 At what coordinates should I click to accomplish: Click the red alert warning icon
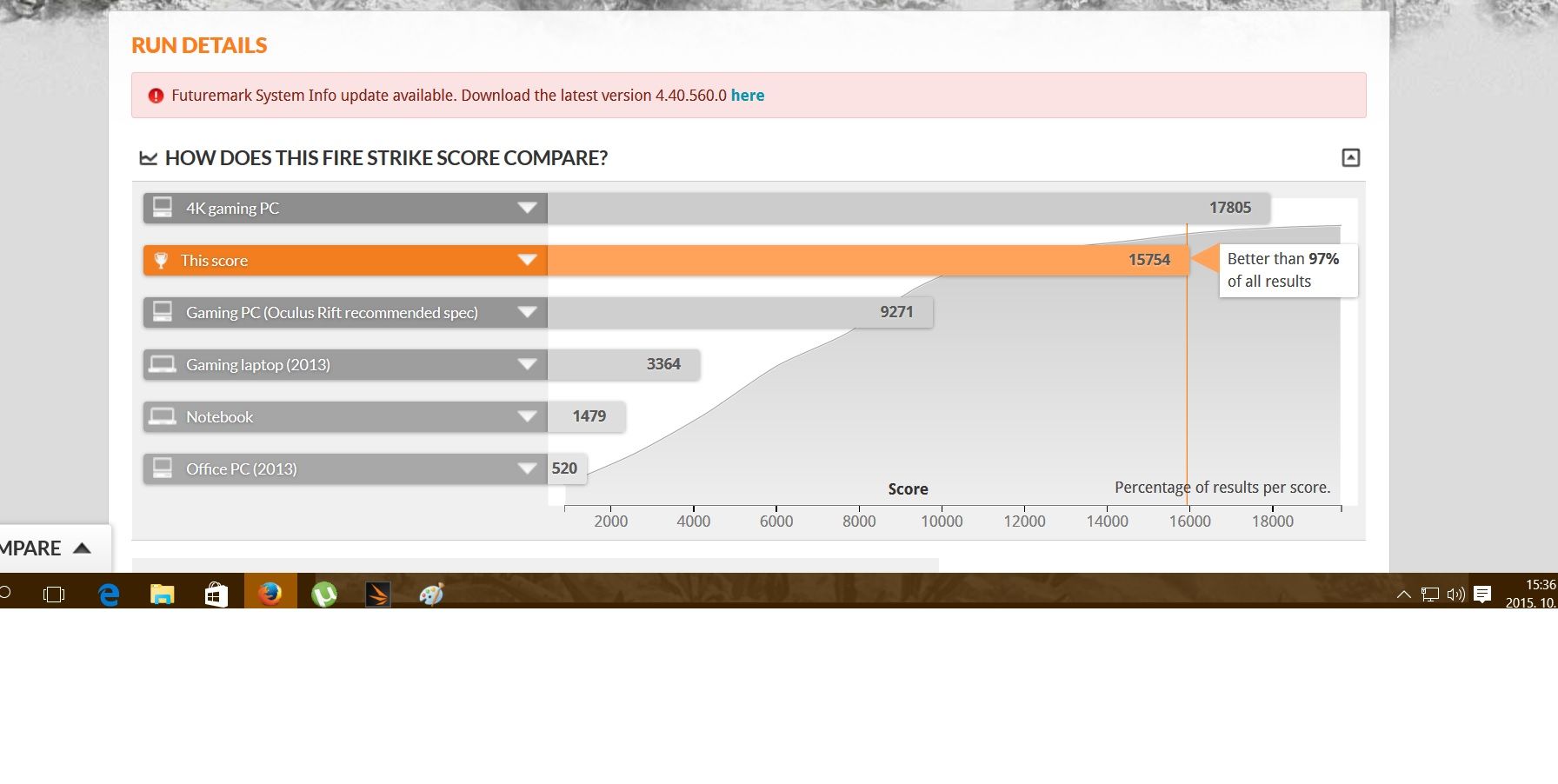[x=156, y=96]
